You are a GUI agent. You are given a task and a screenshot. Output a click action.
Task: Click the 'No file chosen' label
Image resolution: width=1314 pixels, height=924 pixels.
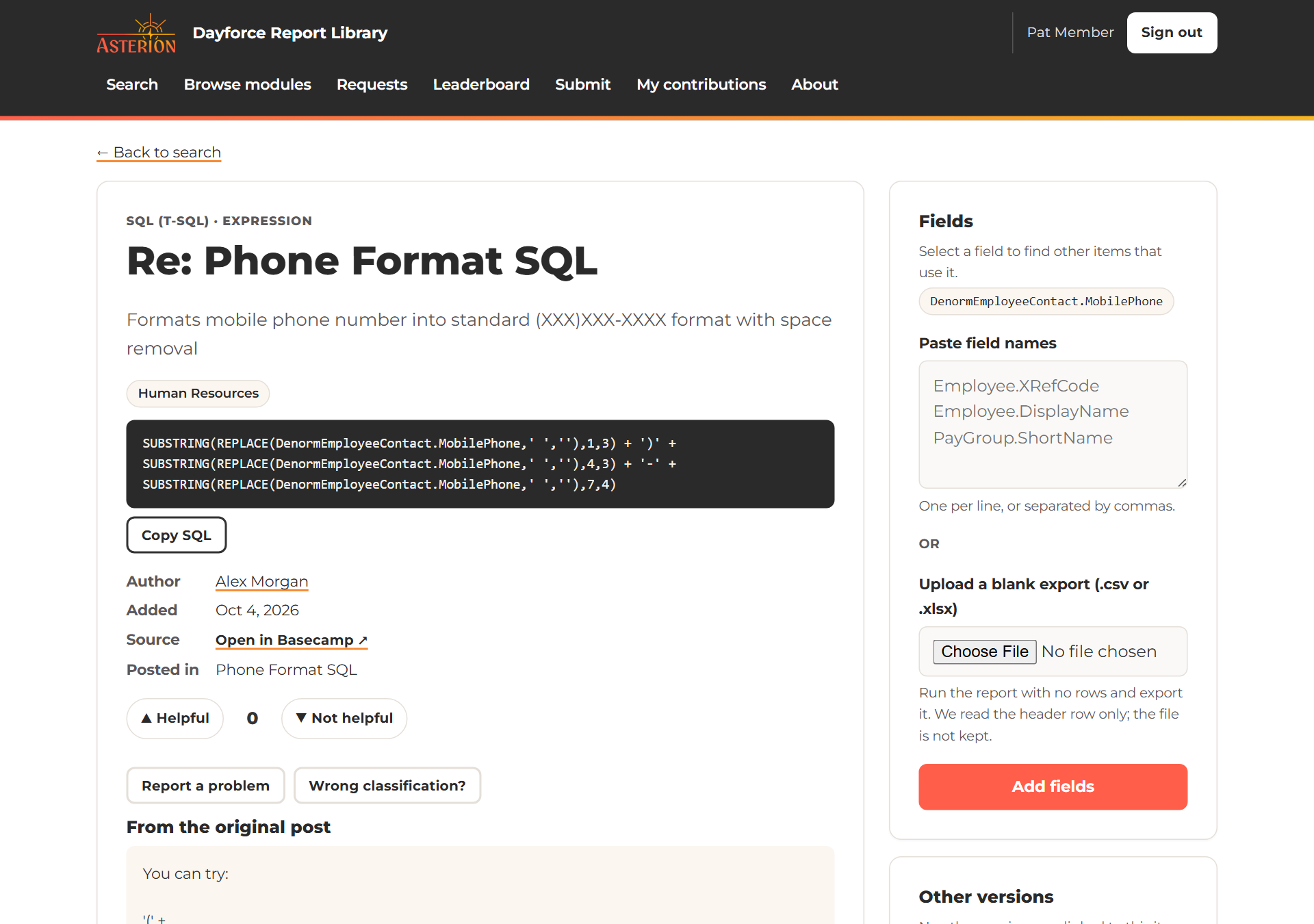pos(1099,652)
